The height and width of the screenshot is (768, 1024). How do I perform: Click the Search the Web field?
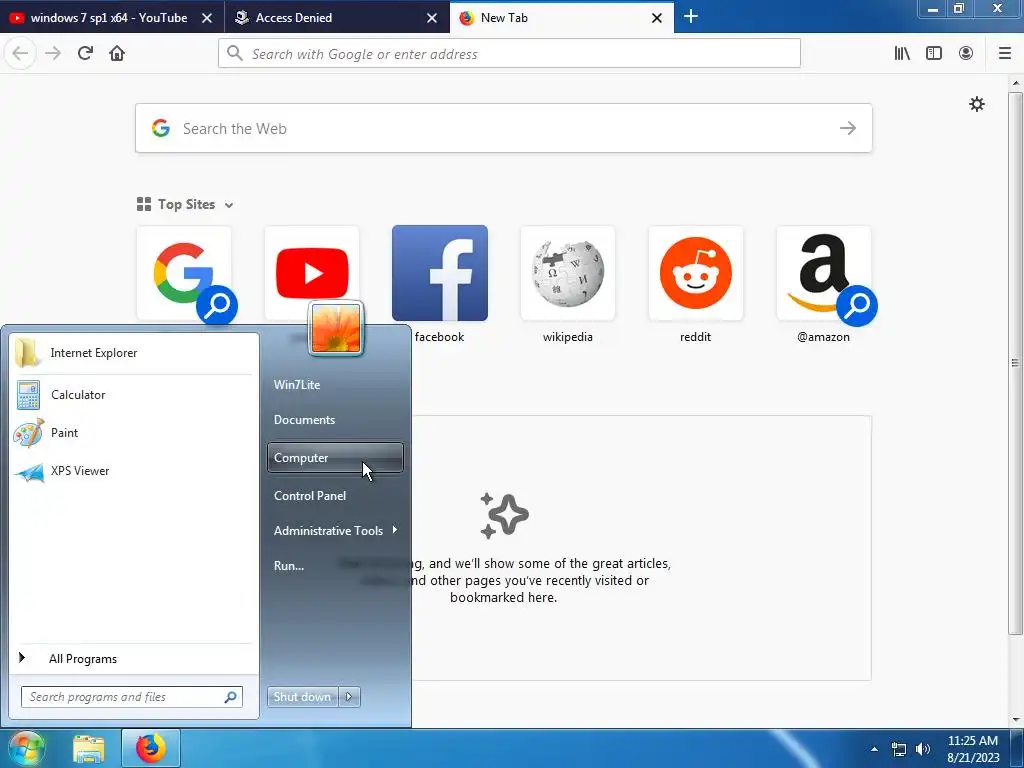click(504, 128)
